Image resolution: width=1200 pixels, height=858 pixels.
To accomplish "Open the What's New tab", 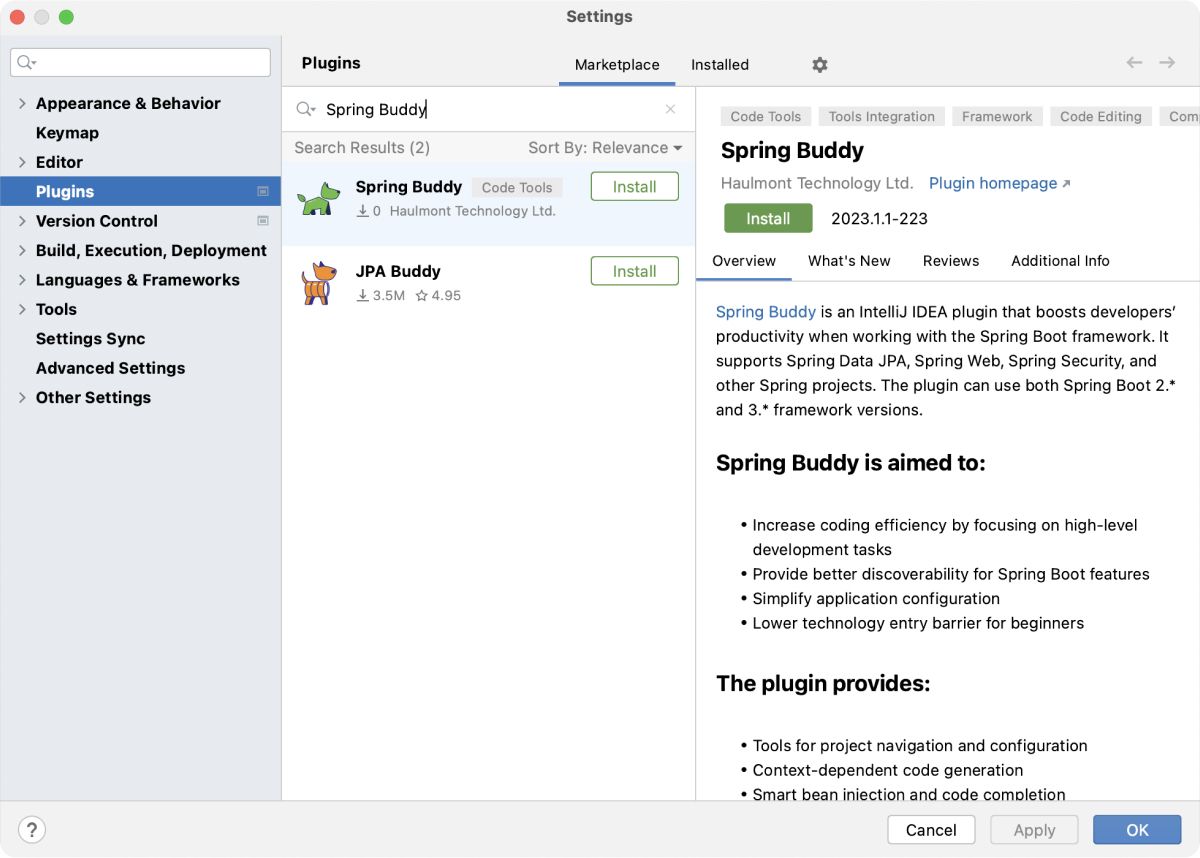I will pyautogui.click(x=849, y=261).
